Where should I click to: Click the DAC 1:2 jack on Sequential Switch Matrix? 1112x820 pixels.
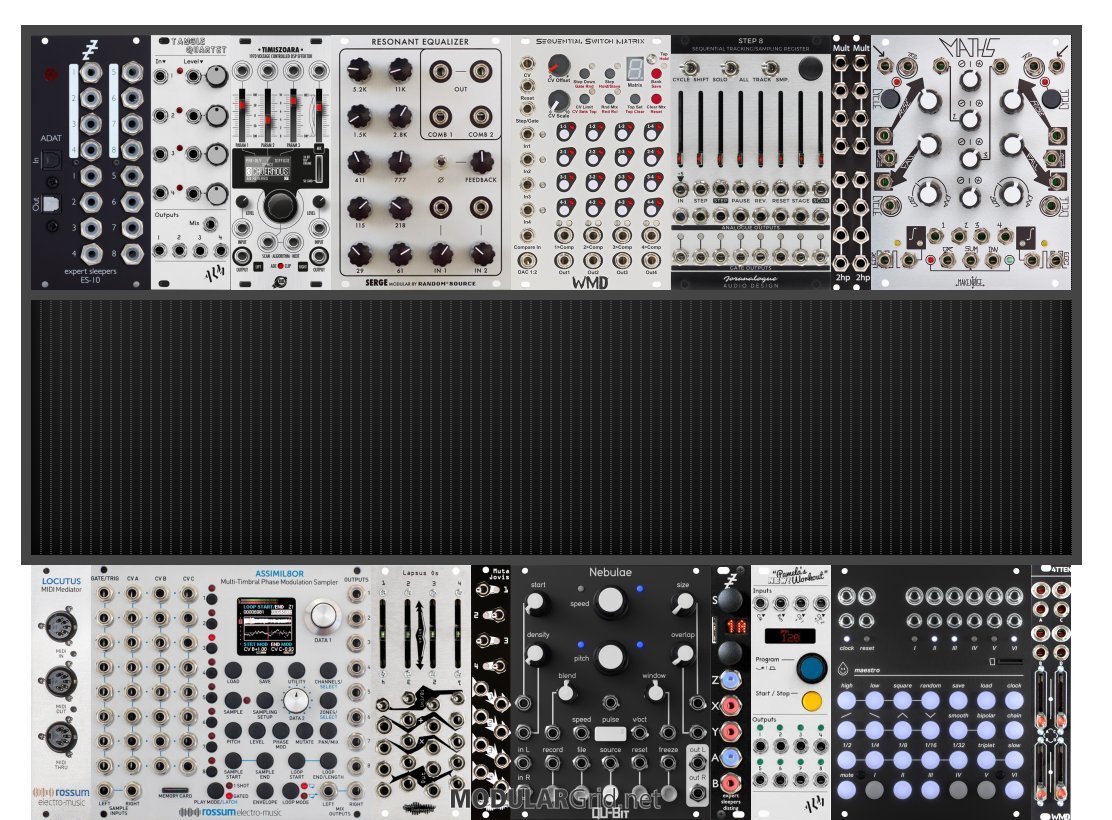[526, 260]
